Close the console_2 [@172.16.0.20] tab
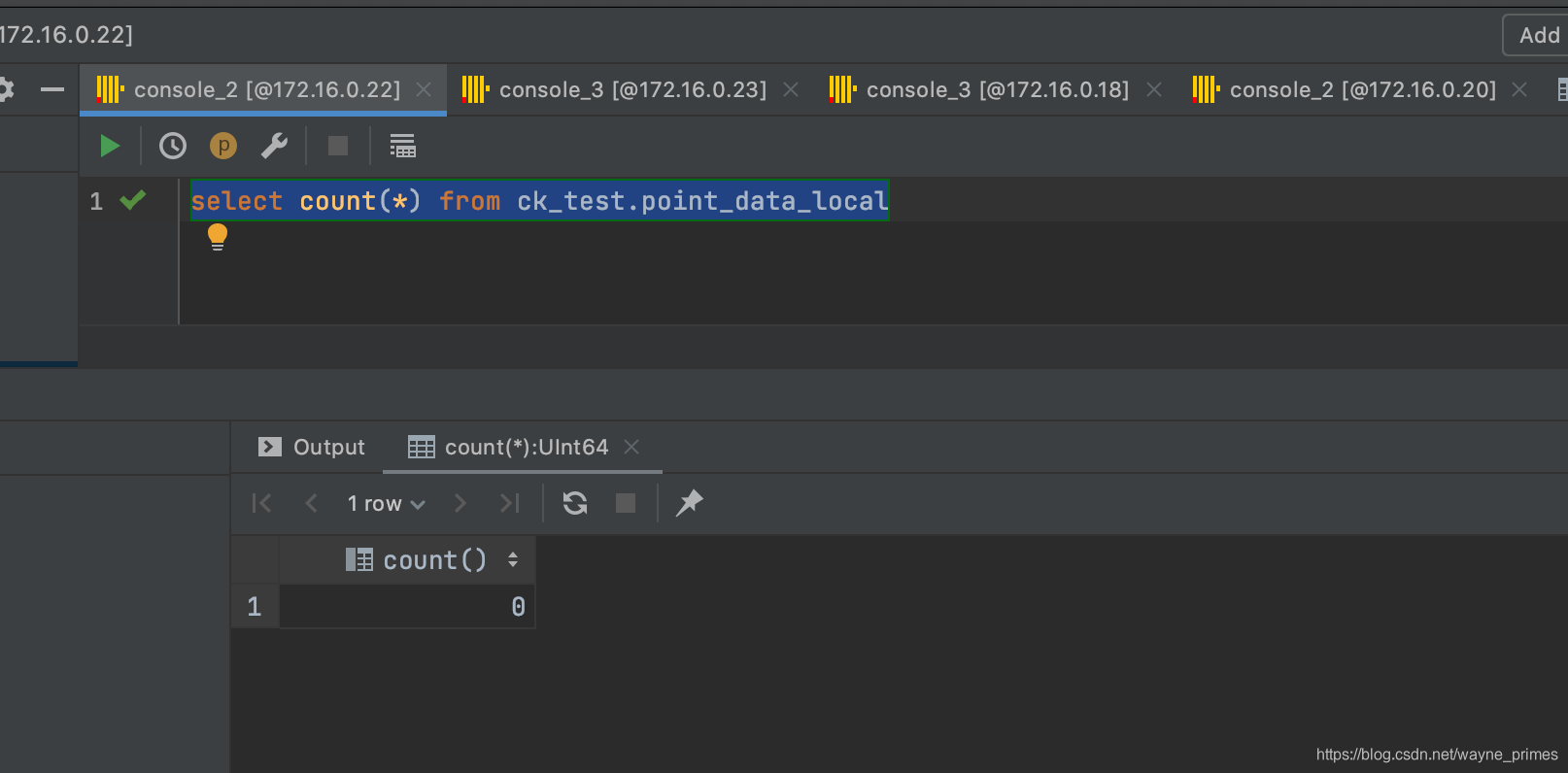 pyautogui.click(x=1519, y=89)
